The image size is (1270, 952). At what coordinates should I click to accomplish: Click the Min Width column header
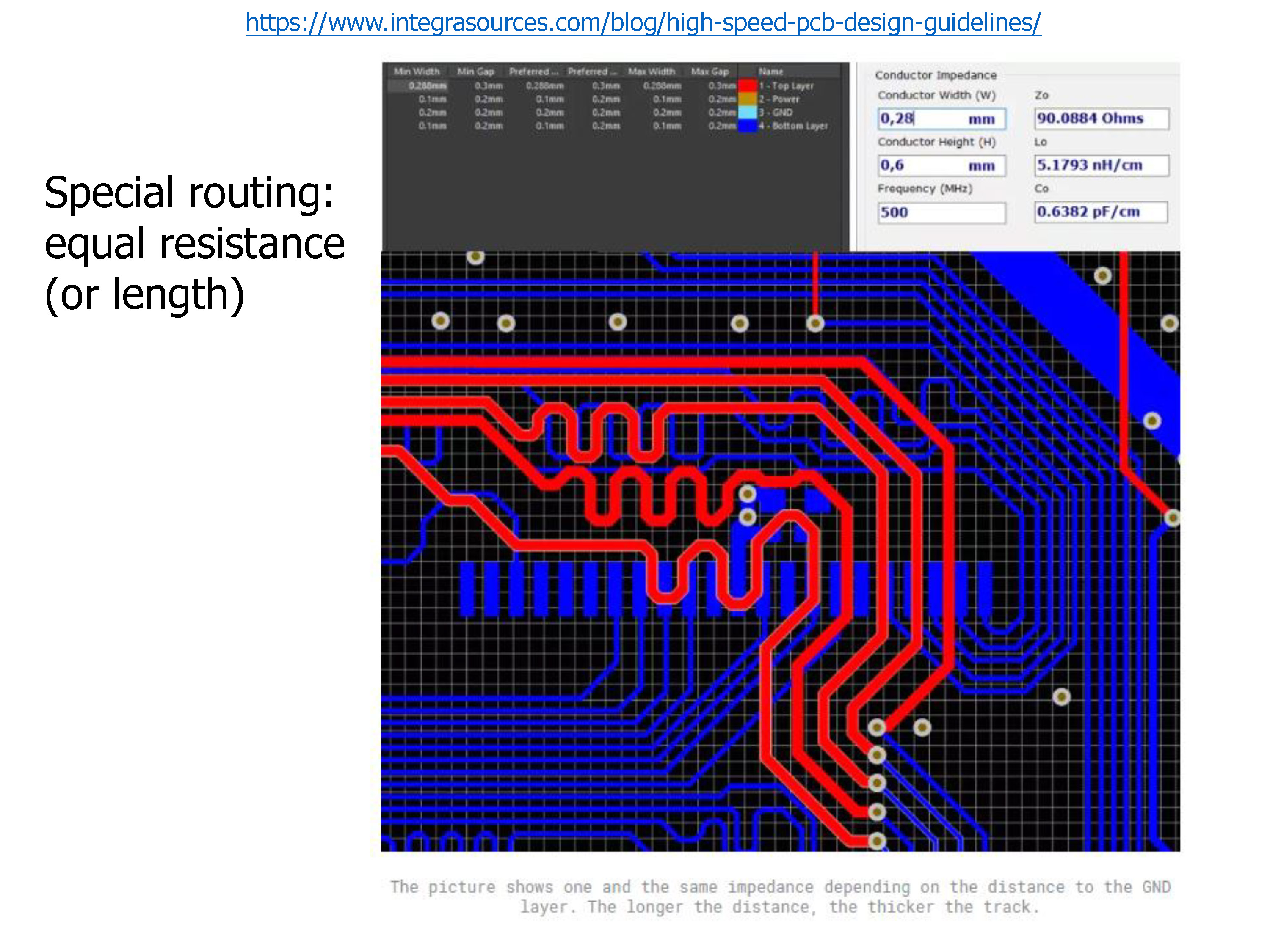(416, 71)
